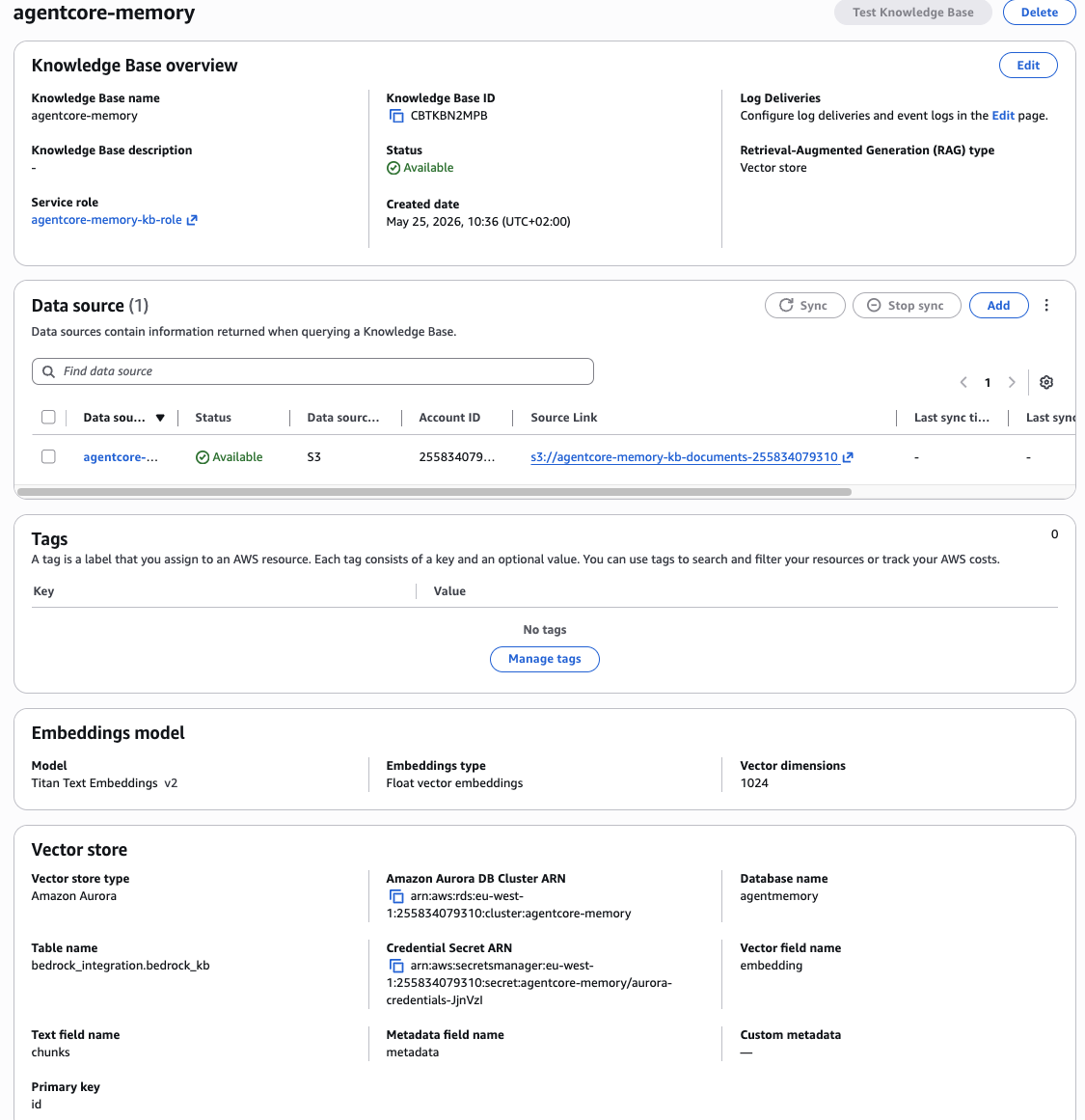Click the bedrock_integration.bedrock_kb table name
The width and height of the screenshot is (1085, 1120).
(121, 966)
